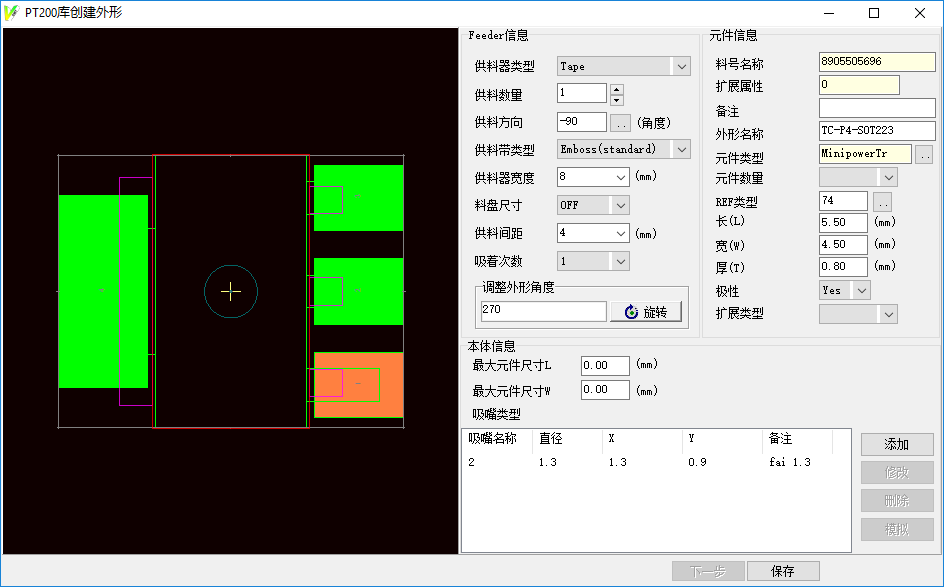Click the 旋转 rotate button

click(646, 312)
